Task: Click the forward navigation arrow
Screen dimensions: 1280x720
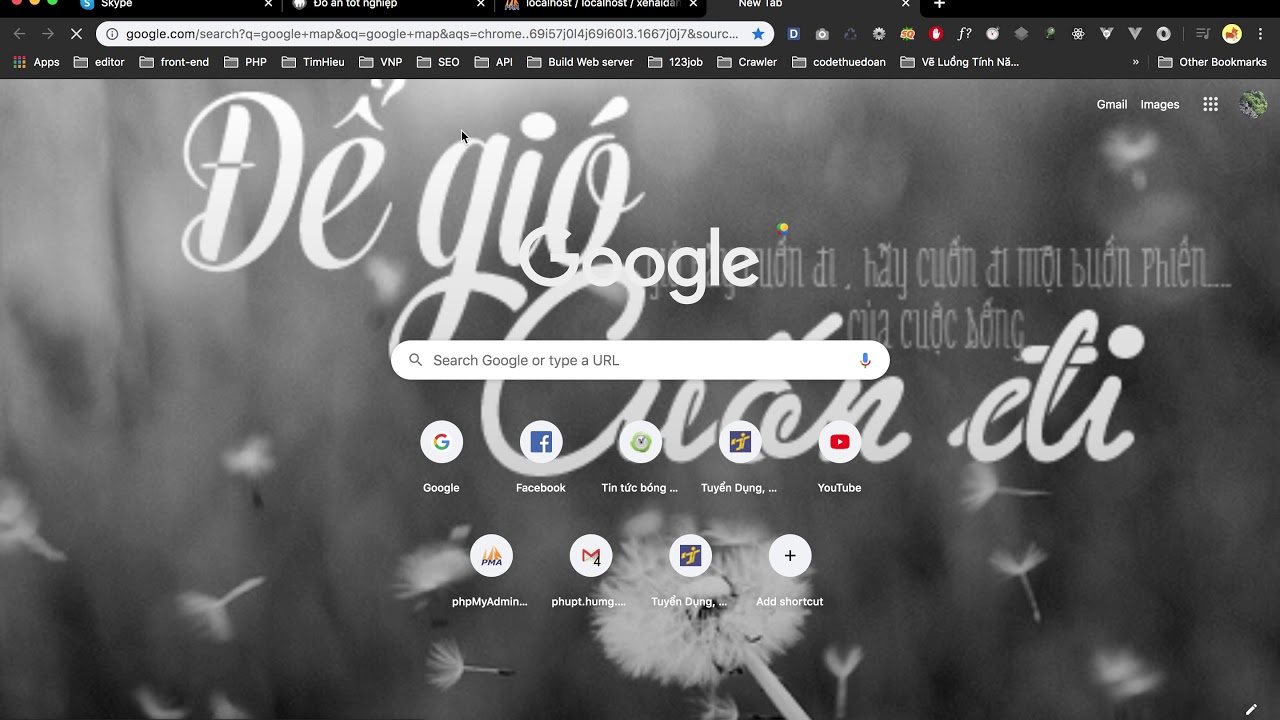Action: pyautogui.click(x=47, y=34)
